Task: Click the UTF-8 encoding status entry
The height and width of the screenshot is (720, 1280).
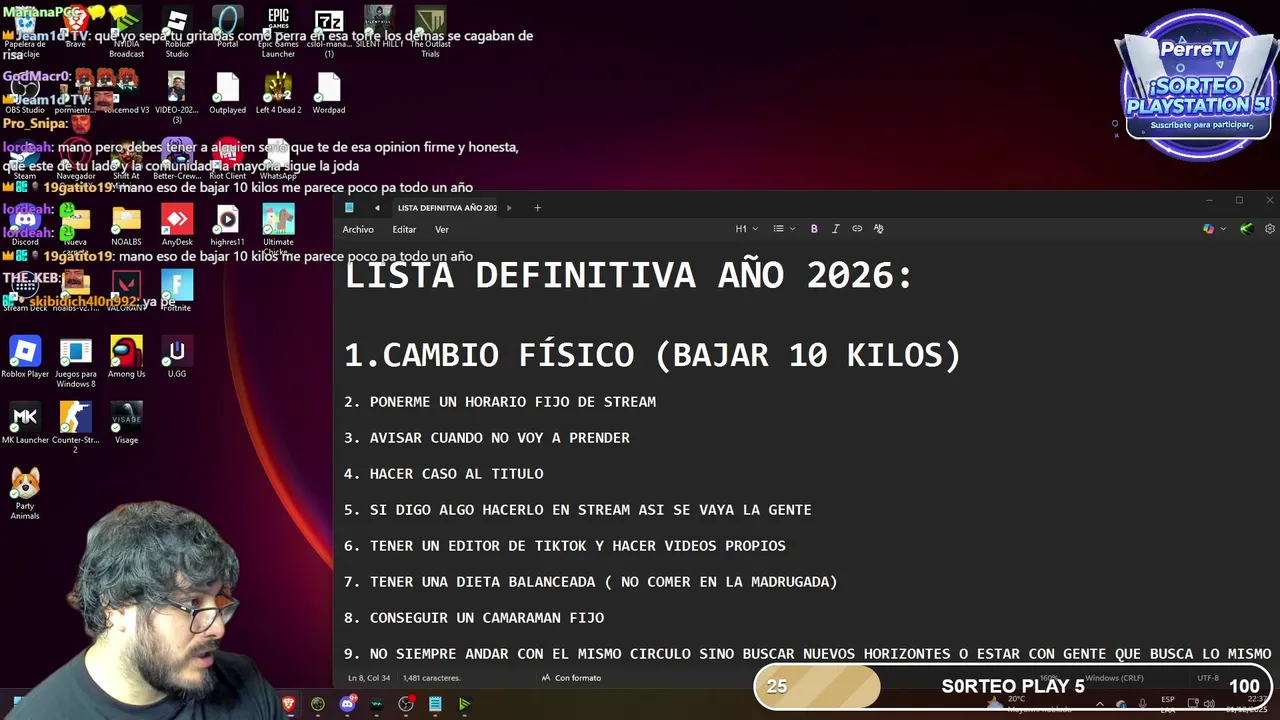Action: (x=1208, y=678)
